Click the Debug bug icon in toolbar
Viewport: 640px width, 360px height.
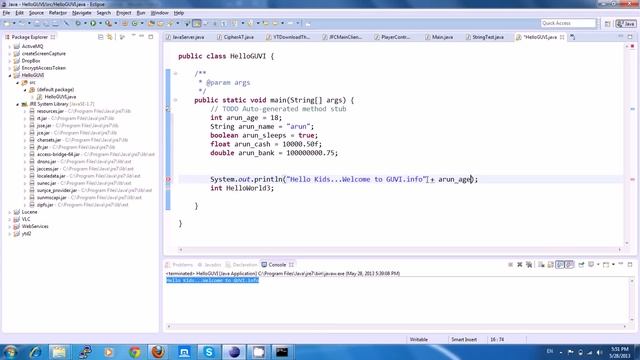78,23
